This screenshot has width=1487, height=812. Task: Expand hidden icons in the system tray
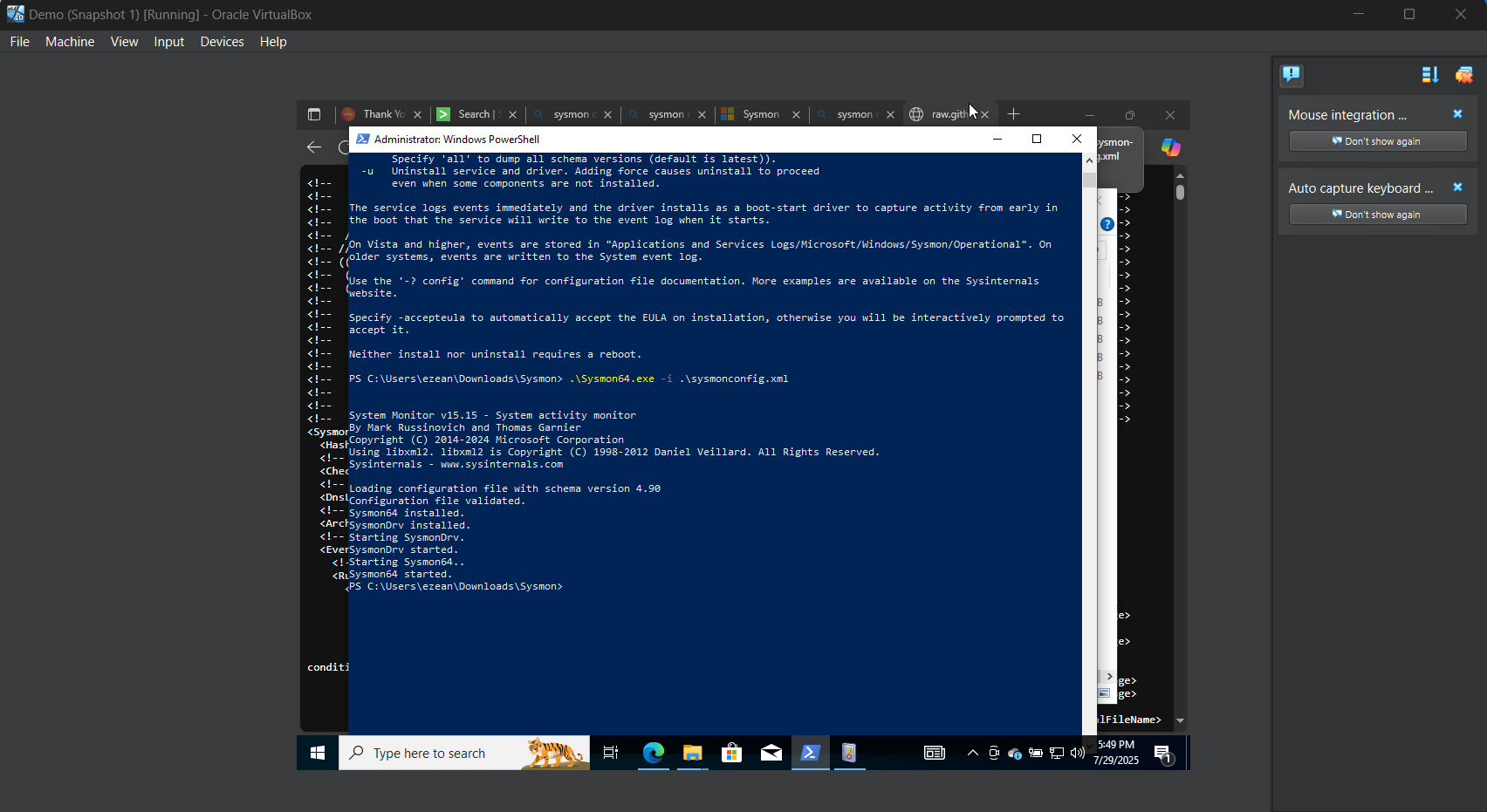[972, 753]
